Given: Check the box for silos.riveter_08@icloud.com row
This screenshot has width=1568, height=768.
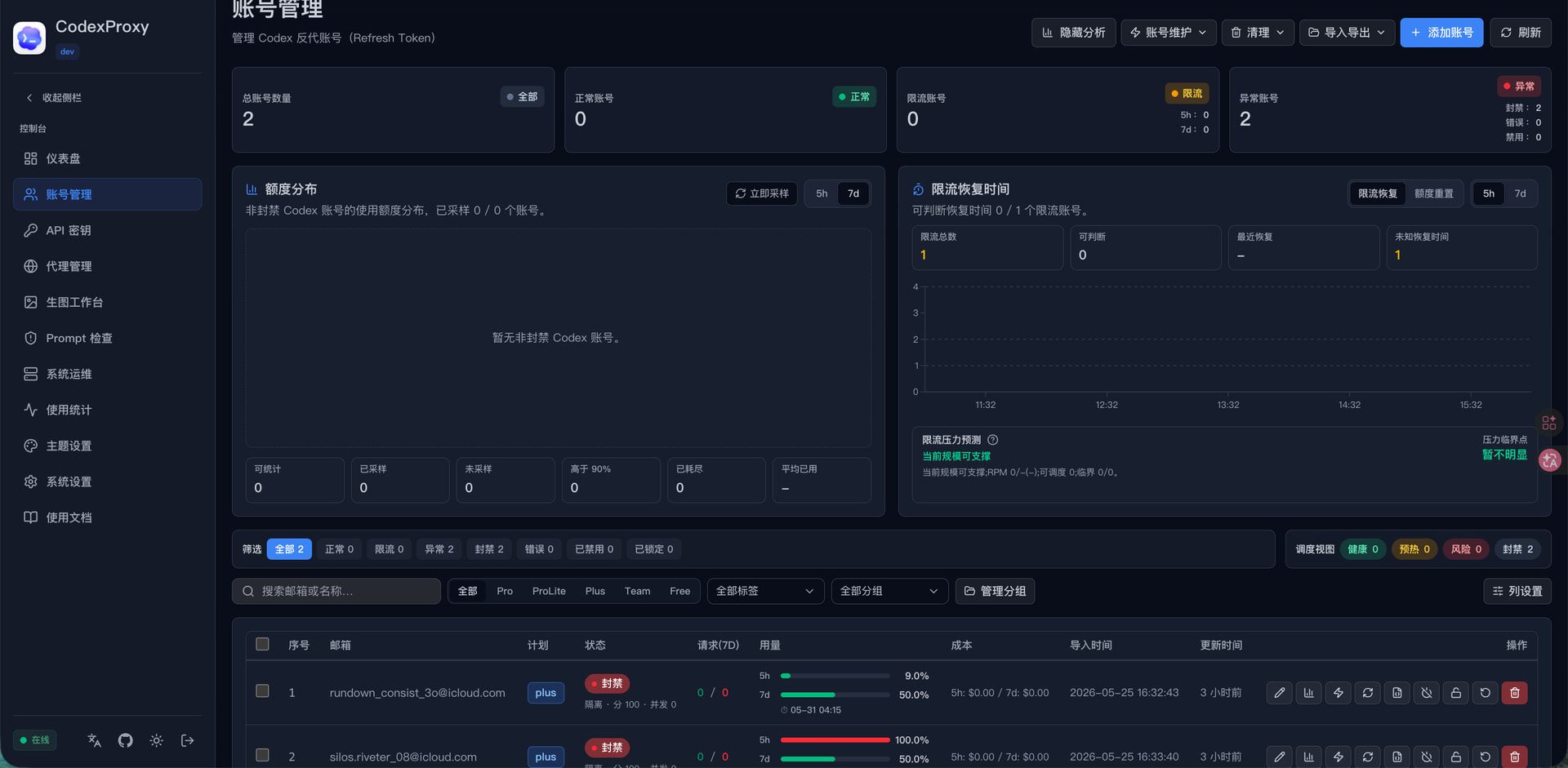Looking at the screenshot, I should [x=262, y=755].
